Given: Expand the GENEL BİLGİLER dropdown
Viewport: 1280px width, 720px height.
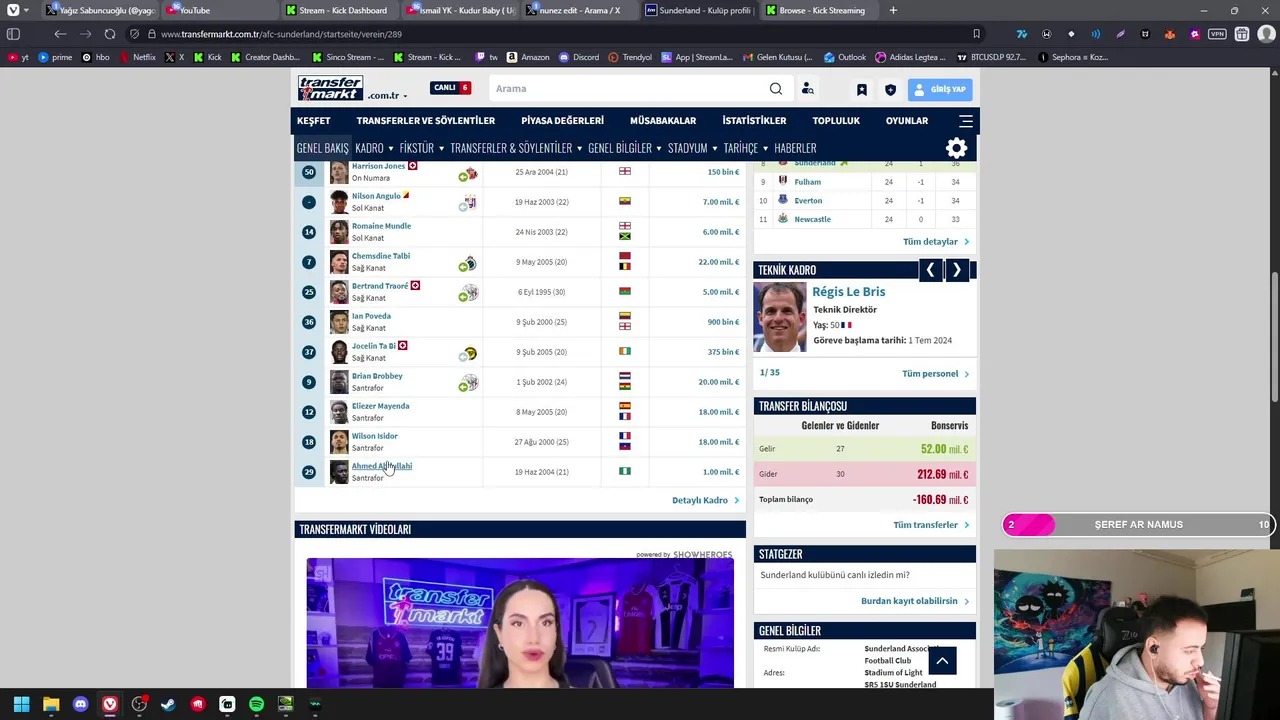Looking at the screenshot, I should coord(625,148).
